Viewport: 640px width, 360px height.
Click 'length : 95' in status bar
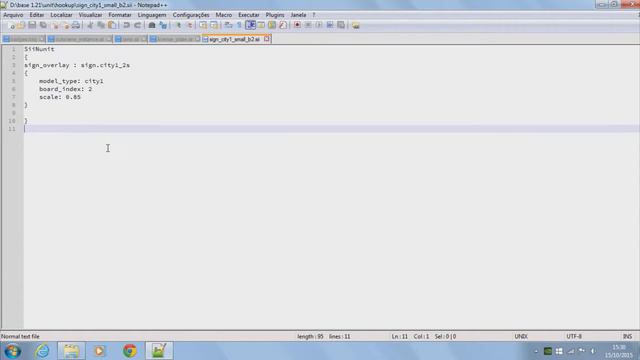pyautogui.click(x=310, y=336)
